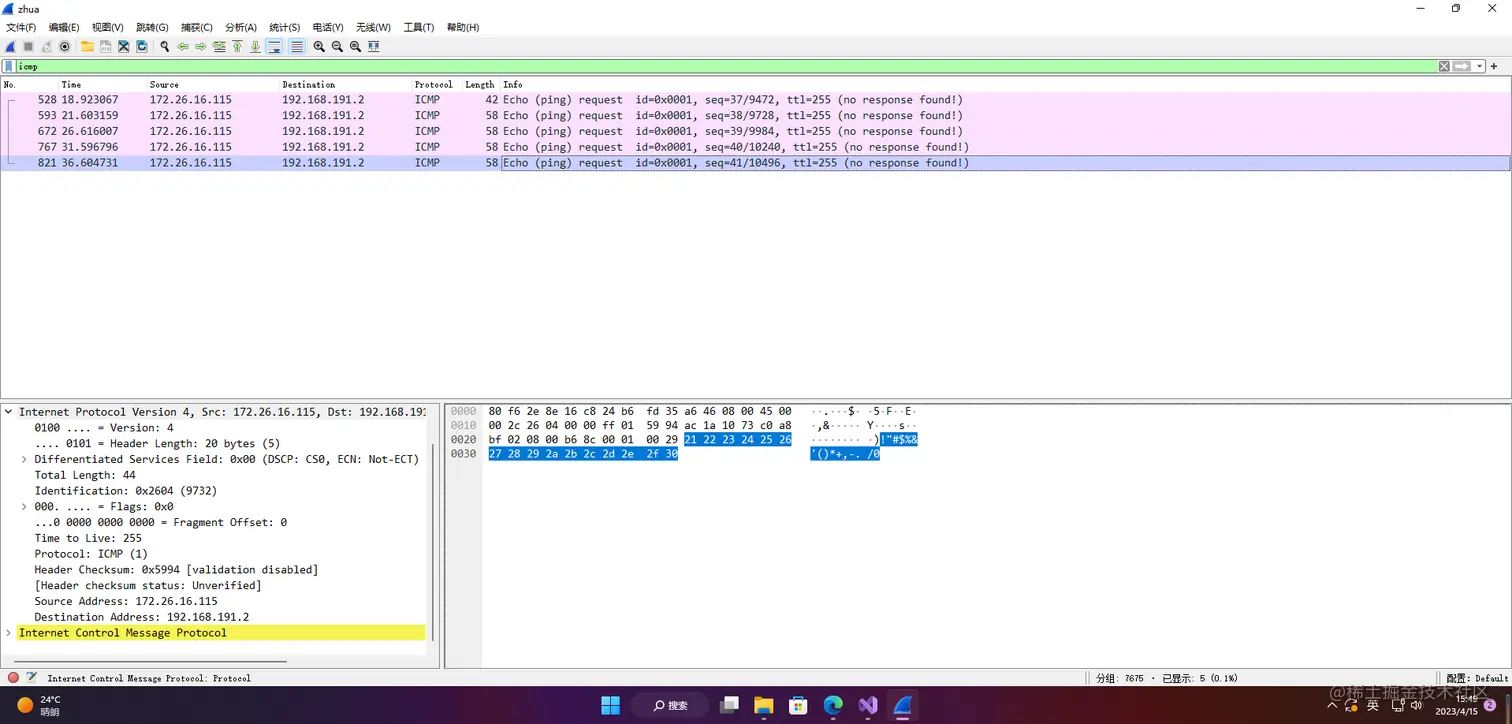Click the find packet magnifier icon
The image size is (1512, 724).
click(x=165, y=47)
